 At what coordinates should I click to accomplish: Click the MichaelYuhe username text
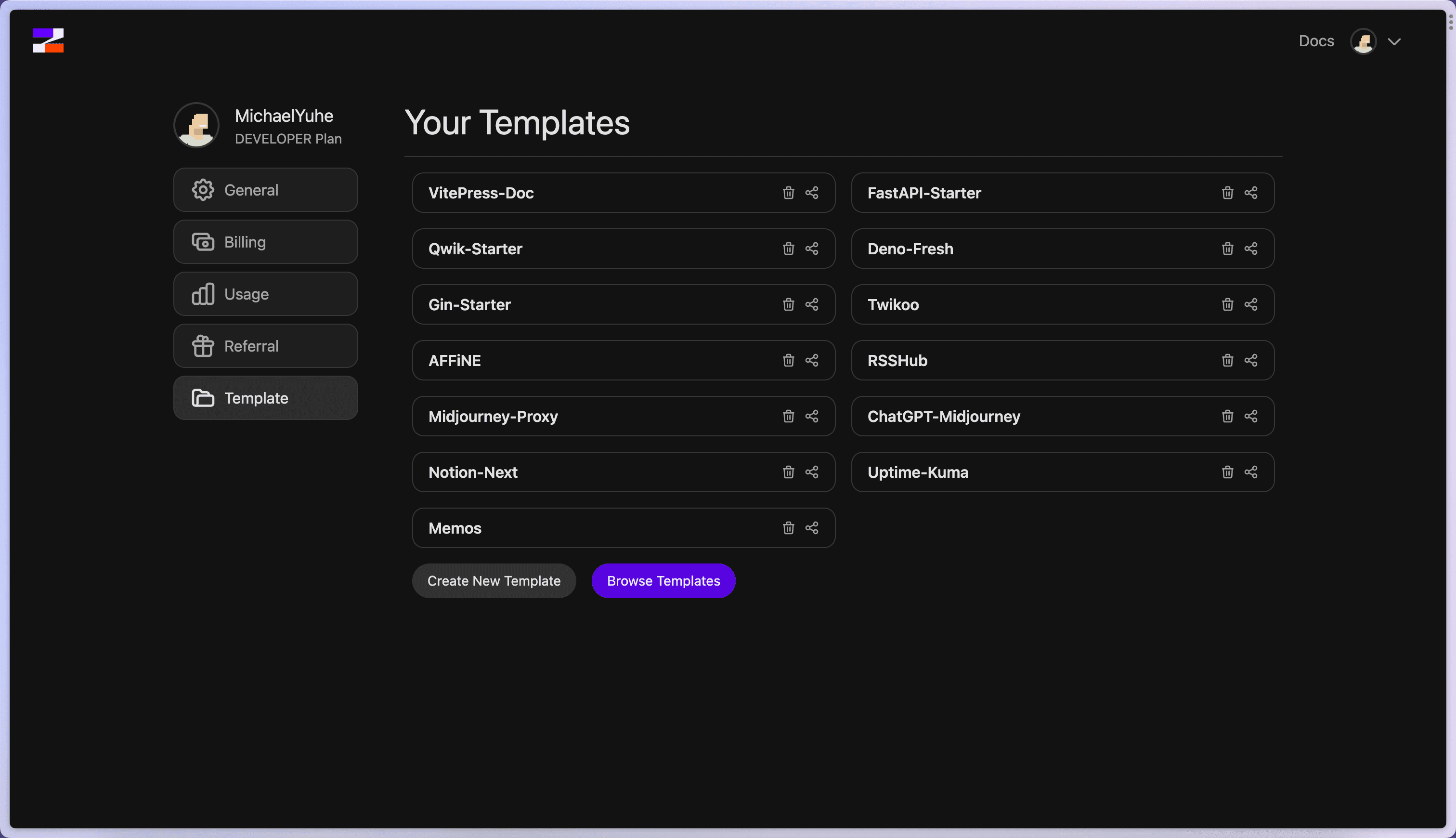(x=284, y=116)
